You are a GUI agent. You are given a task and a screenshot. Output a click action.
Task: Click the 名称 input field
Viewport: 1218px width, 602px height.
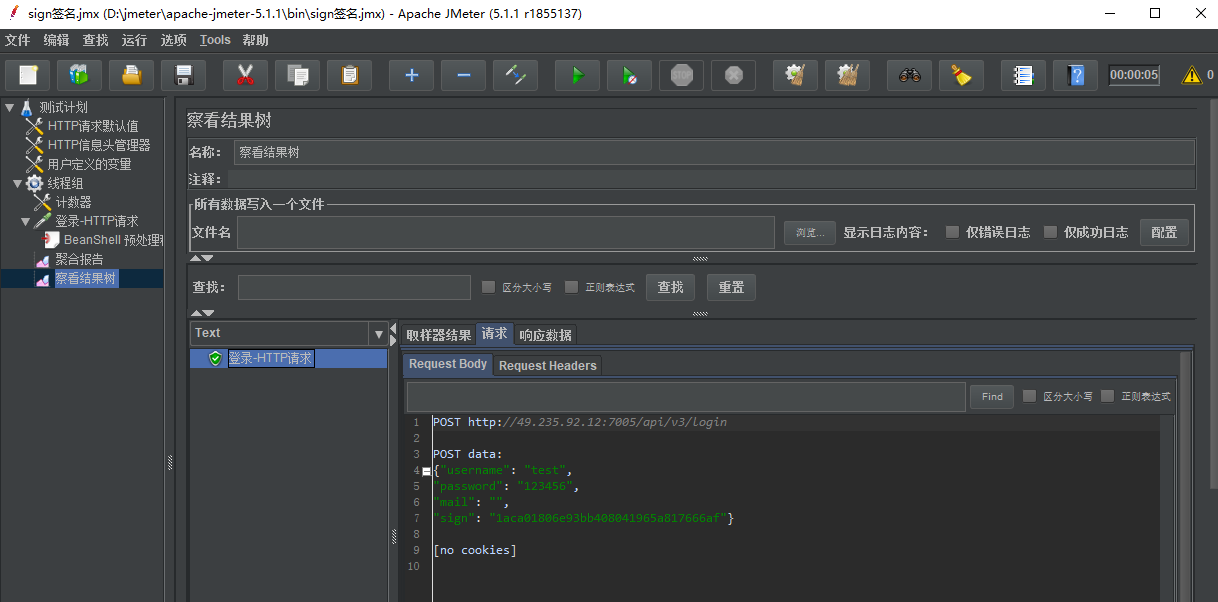point(714,152)
